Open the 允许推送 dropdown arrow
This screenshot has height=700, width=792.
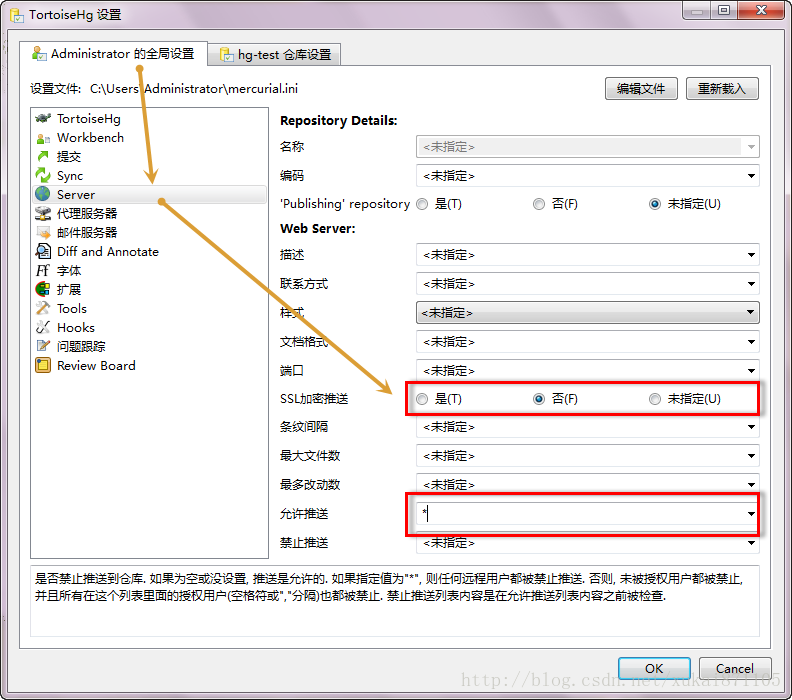pos(751,514)
